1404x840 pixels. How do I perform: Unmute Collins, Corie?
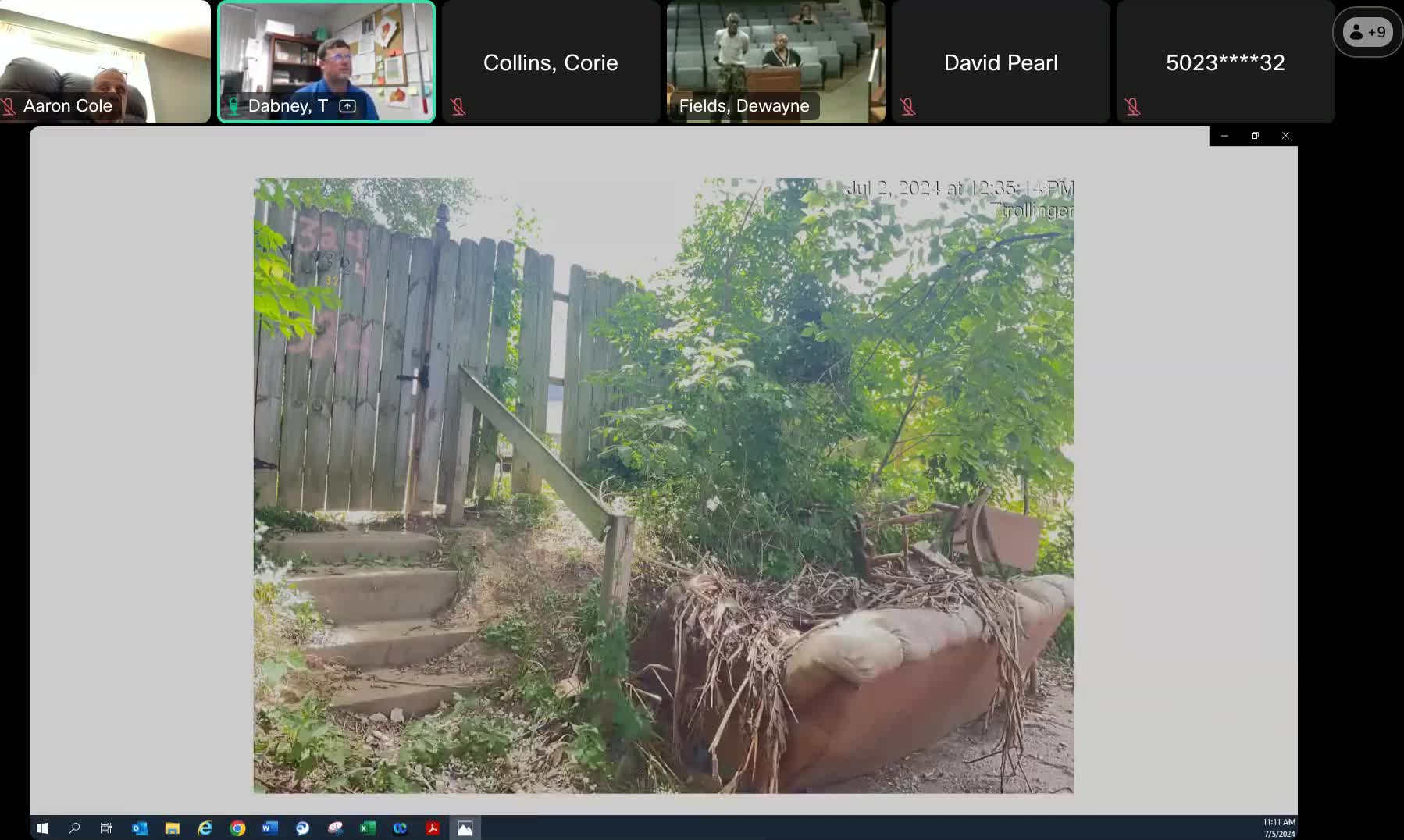(x=457, y=105)
